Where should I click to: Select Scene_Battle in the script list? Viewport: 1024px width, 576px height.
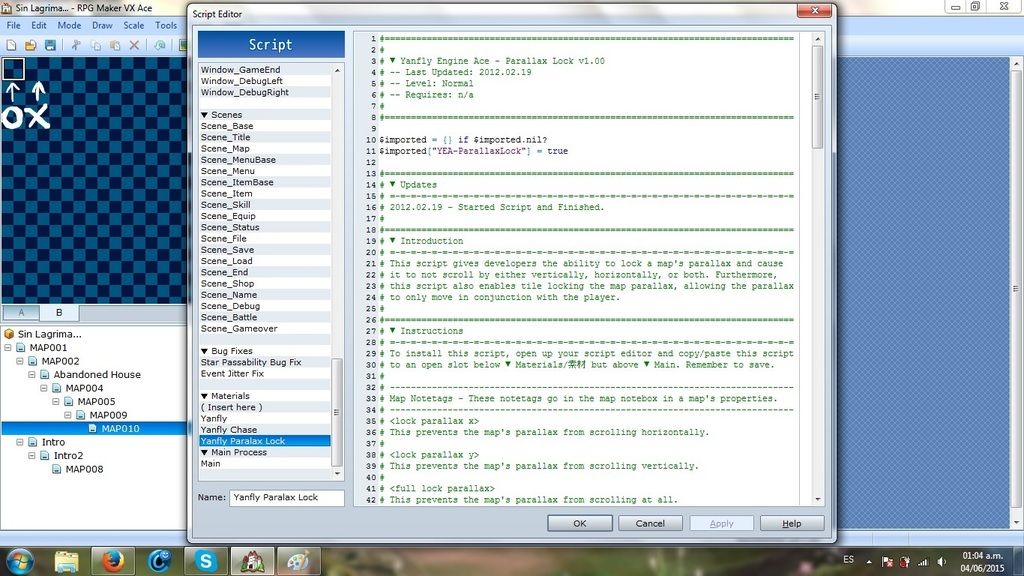point(228,317)
